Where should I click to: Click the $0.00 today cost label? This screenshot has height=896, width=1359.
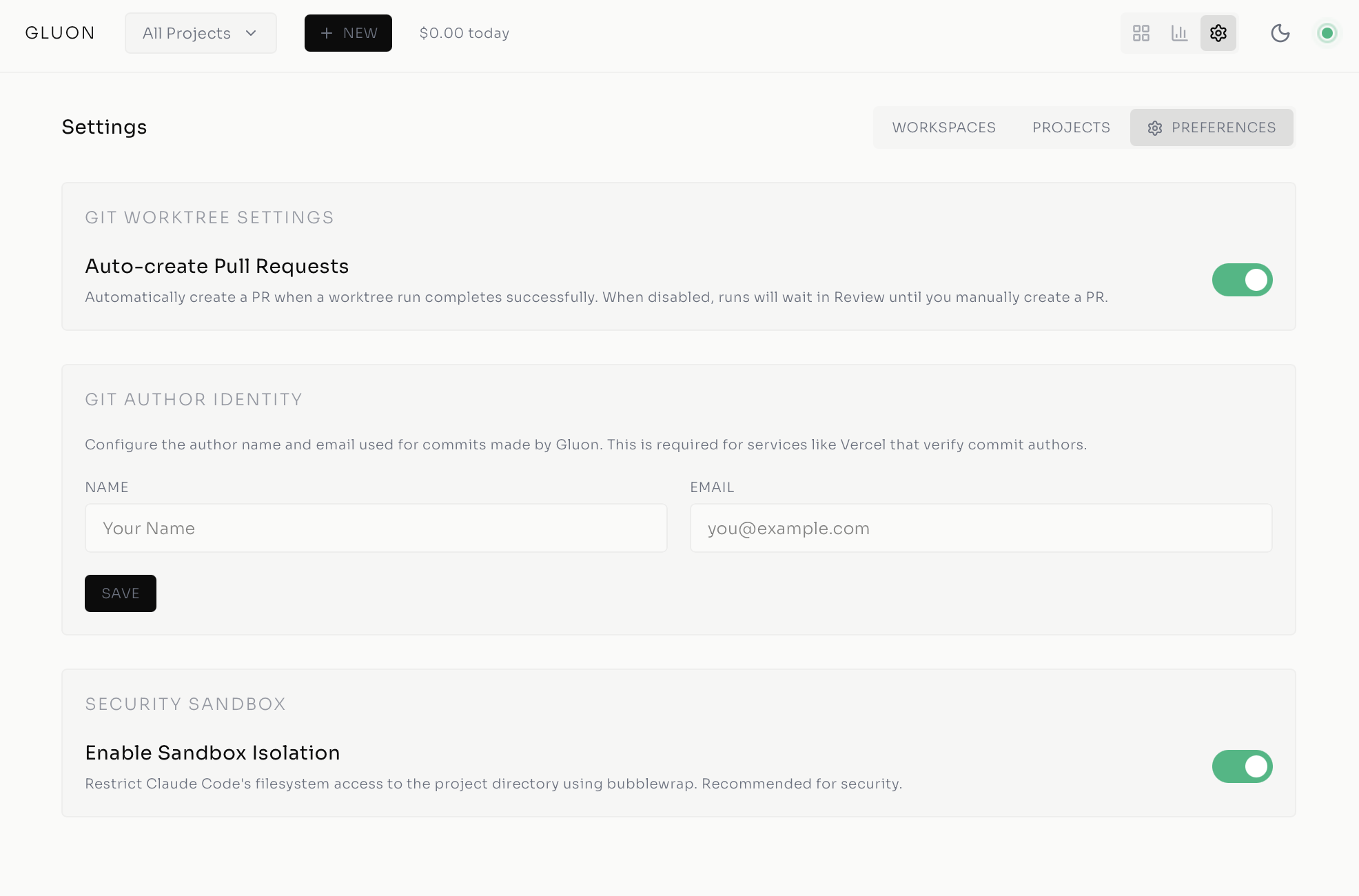pyautogui.click(x=464, y=33)
